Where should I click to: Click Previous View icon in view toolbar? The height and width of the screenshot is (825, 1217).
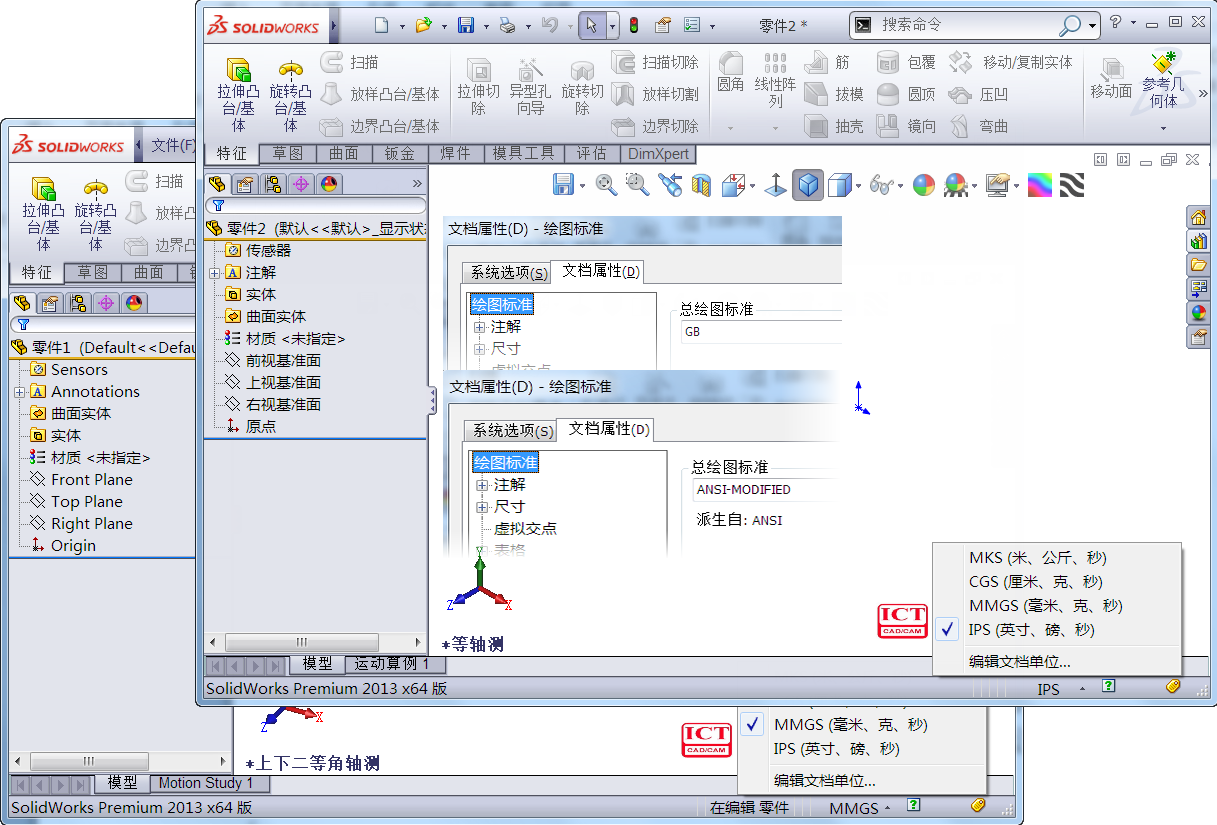[x=670, y=184]
